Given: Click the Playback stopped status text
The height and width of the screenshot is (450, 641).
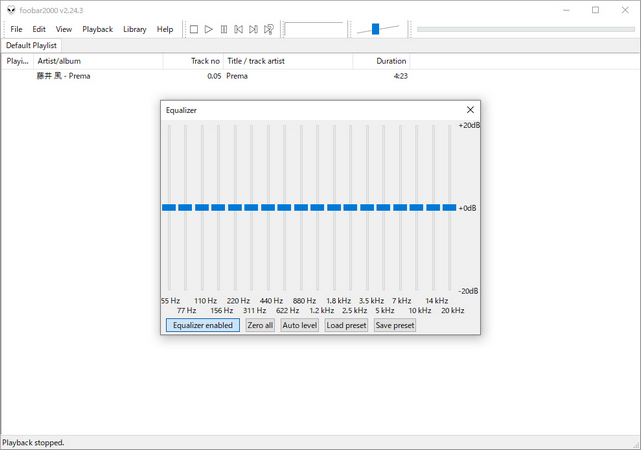Looking at the screenshot, I should tap(33, 443).
